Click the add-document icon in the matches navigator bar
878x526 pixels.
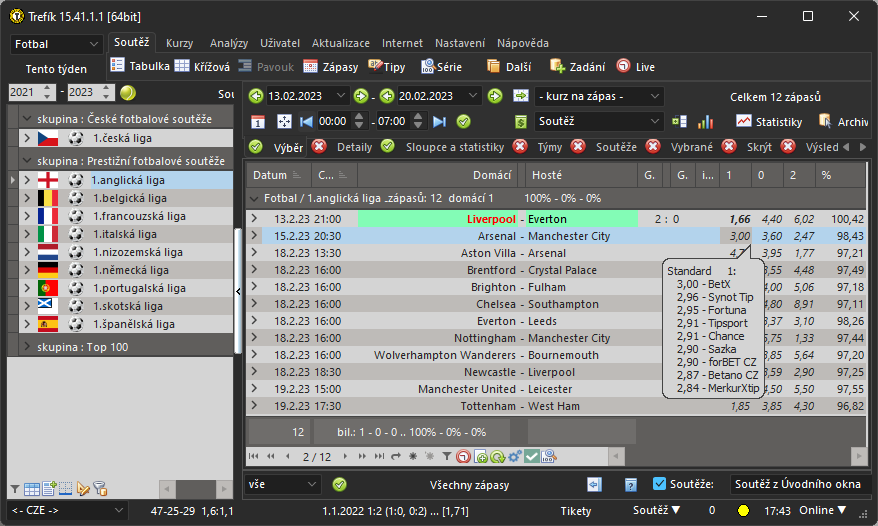(480, 457)
